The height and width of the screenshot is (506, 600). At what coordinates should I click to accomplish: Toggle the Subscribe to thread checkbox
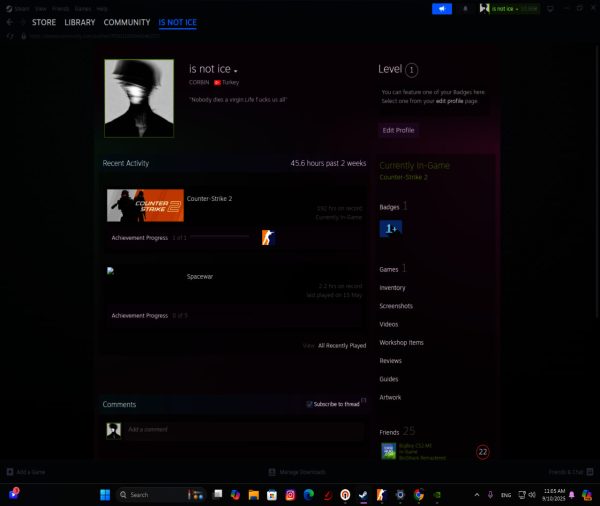tap(310, 404)
